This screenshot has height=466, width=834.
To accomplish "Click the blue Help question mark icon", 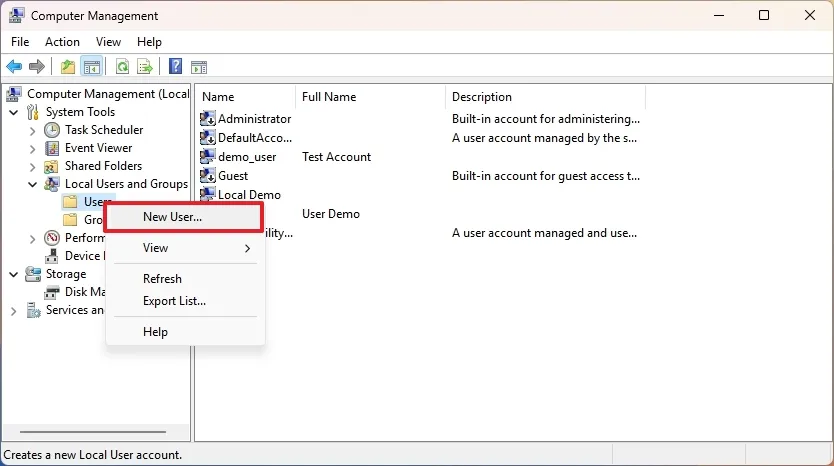I will click(x=175, y=67).
